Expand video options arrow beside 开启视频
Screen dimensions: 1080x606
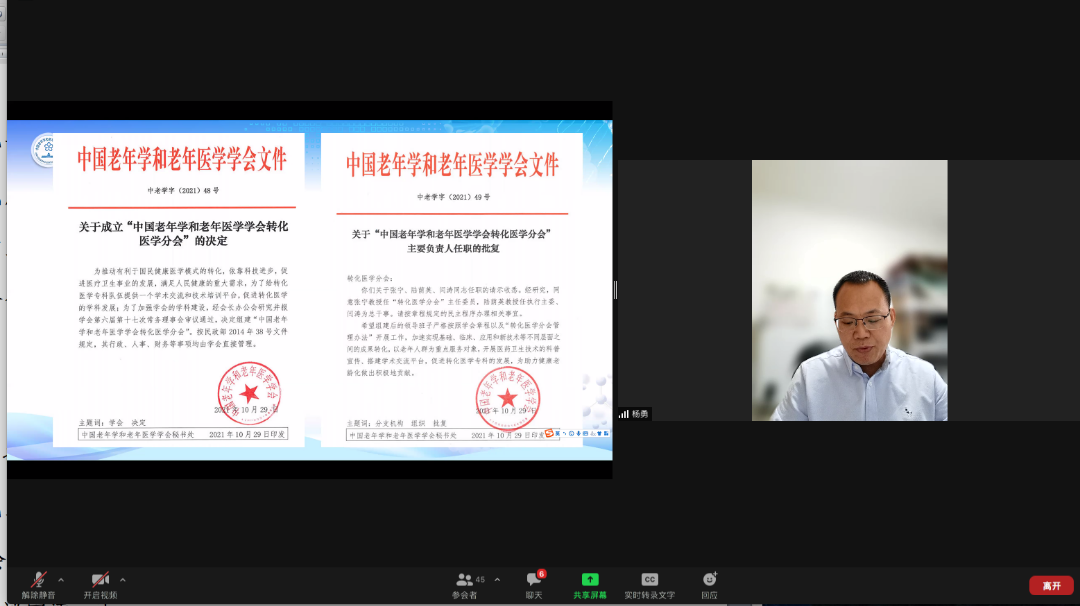click(x=123, y=580)
